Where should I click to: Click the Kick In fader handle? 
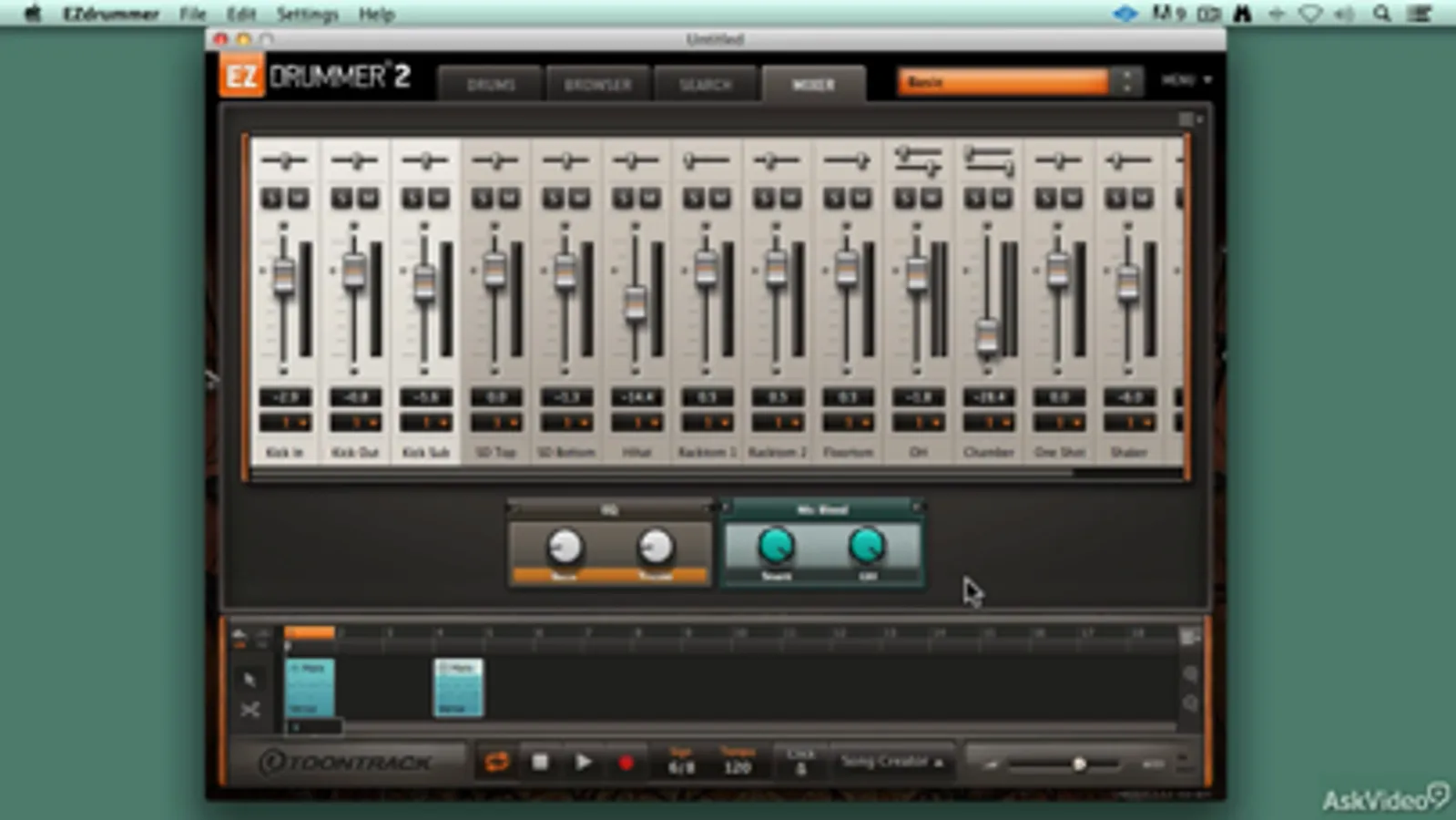[x=284, y=275]
